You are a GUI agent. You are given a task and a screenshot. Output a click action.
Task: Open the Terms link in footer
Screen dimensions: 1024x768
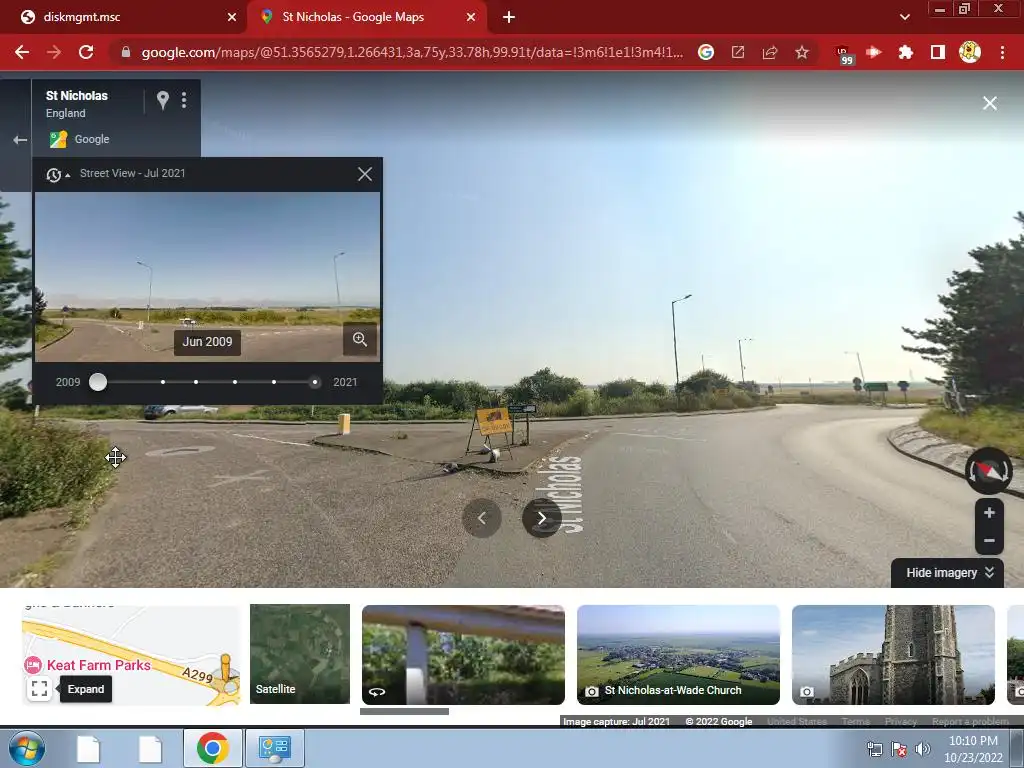(x=855, y=722)
